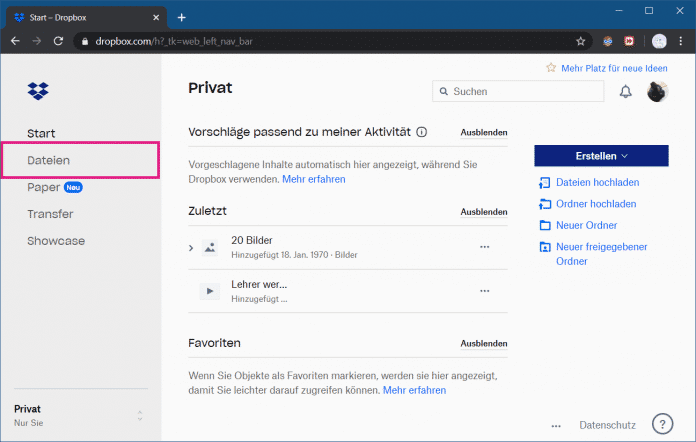The width and height of the screenshot is (696, 442).
Task: Click the Dropbox logo in the sidebar
Action: [38, 91]
